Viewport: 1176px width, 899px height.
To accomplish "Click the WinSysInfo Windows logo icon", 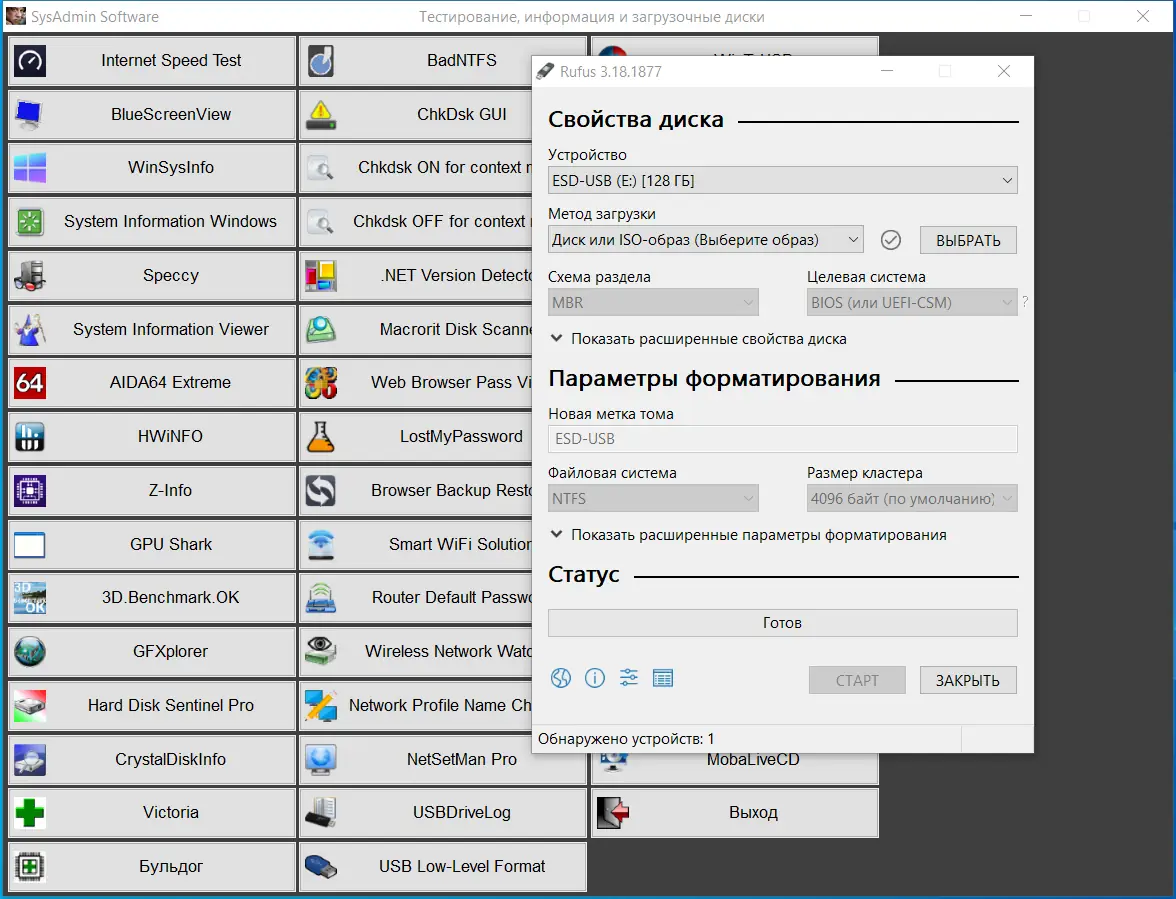I will (30, 168).
